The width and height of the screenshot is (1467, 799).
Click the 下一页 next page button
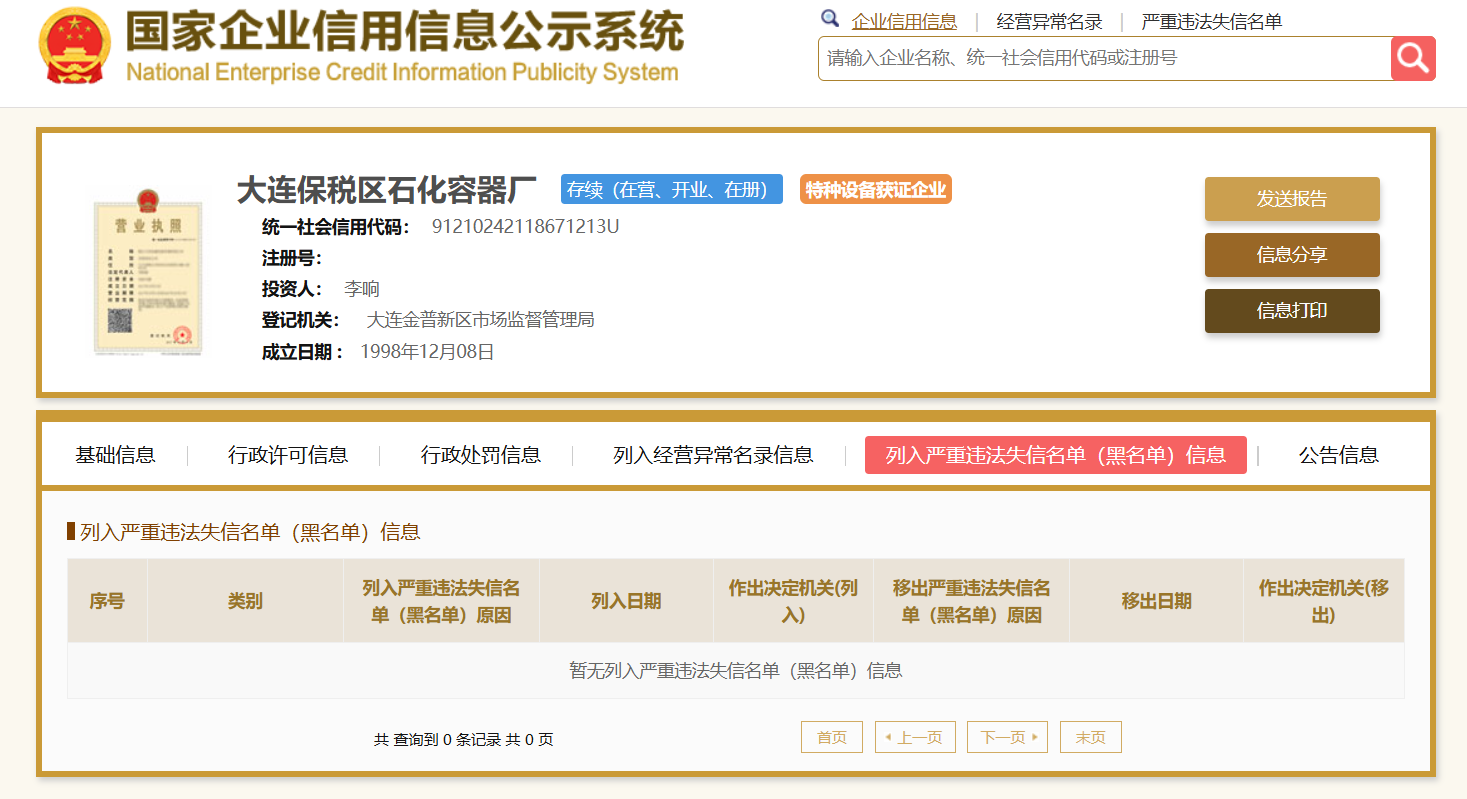tap(1007, 737)
